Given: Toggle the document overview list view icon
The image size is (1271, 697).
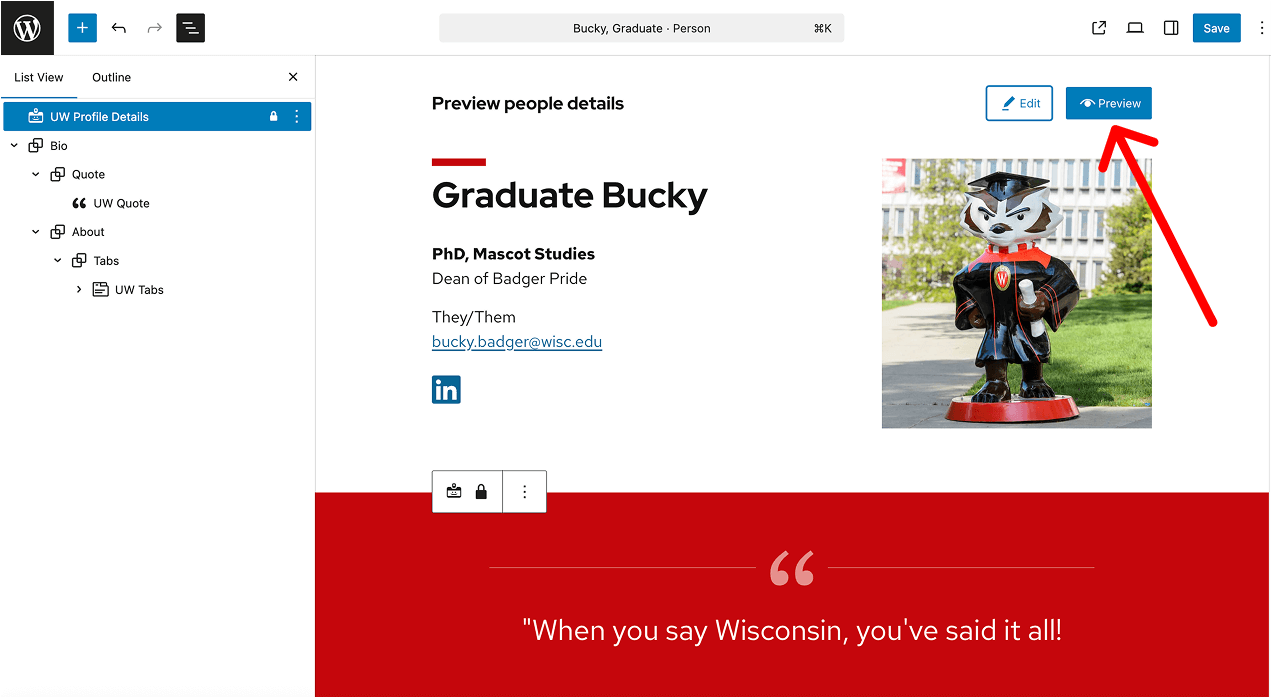Looking at the screenshot, I should tap(190, 28).
